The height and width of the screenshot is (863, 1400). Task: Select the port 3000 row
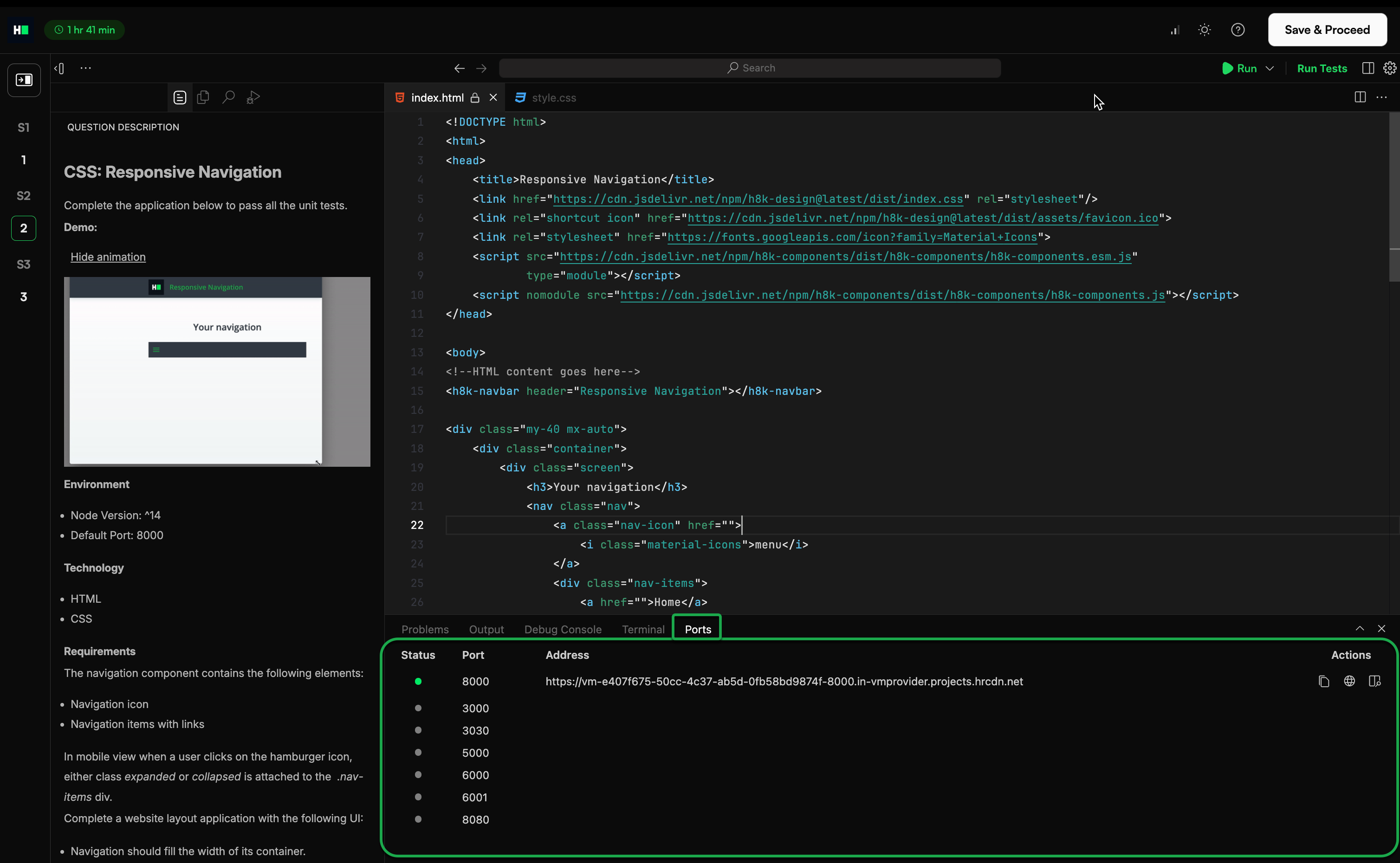(x=891, y=708)
